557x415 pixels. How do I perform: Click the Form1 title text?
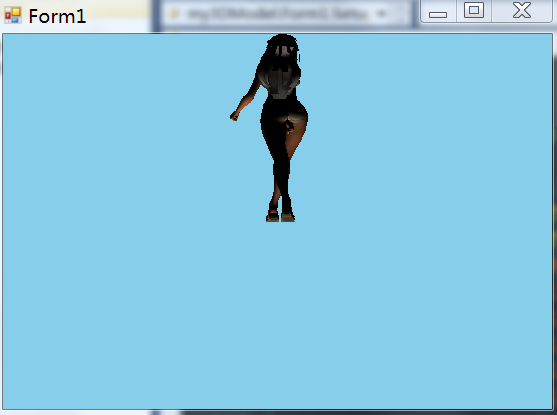(x=57, y=16)
